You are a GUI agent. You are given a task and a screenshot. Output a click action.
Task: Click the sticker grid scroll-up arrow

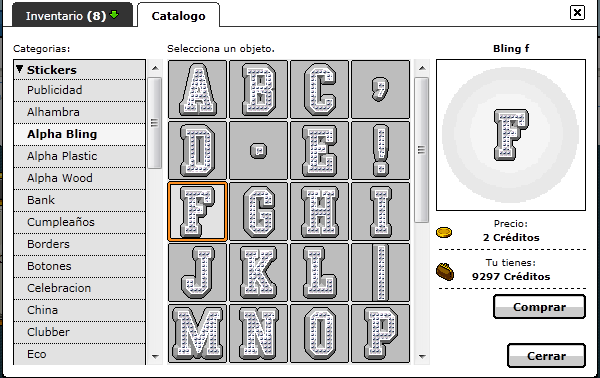point(422,68)
